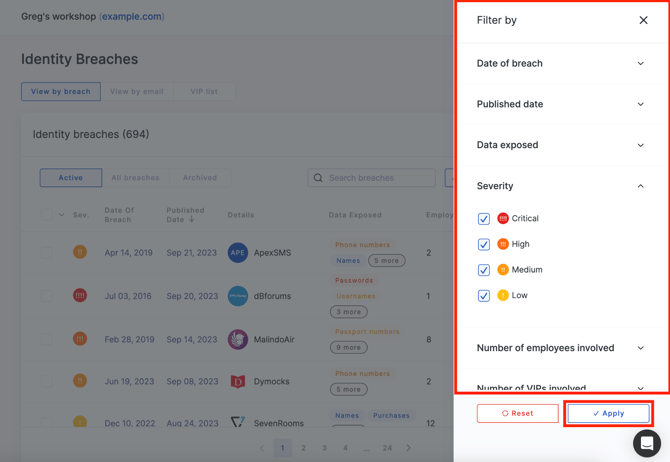Screen dimensions: 670x462
Task: Click the Search breaches field
Action: 371,178
